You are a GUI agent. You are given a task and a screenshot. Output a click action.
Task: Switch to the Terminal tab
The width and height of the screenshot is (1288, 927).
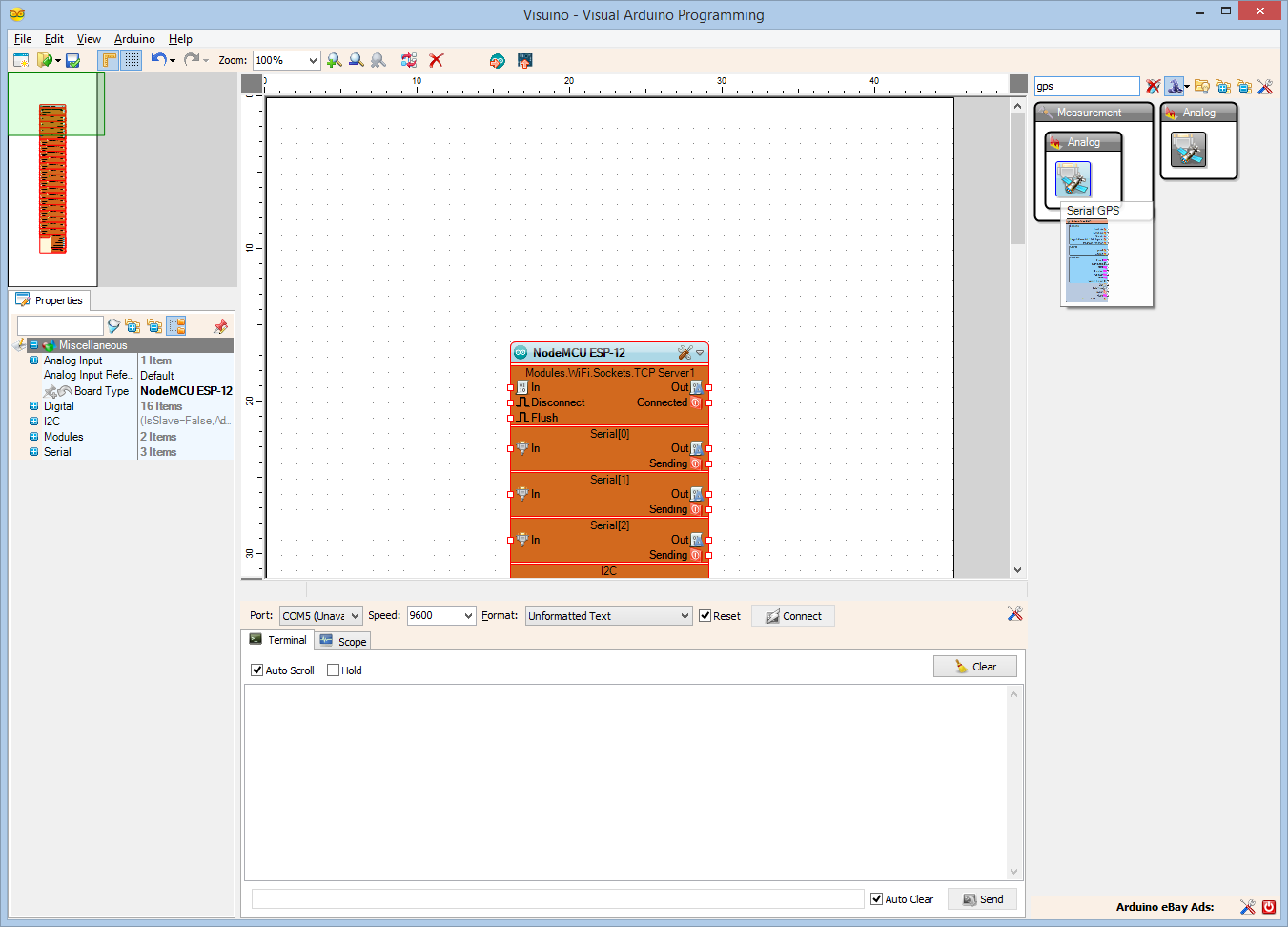tap(278, 640)
